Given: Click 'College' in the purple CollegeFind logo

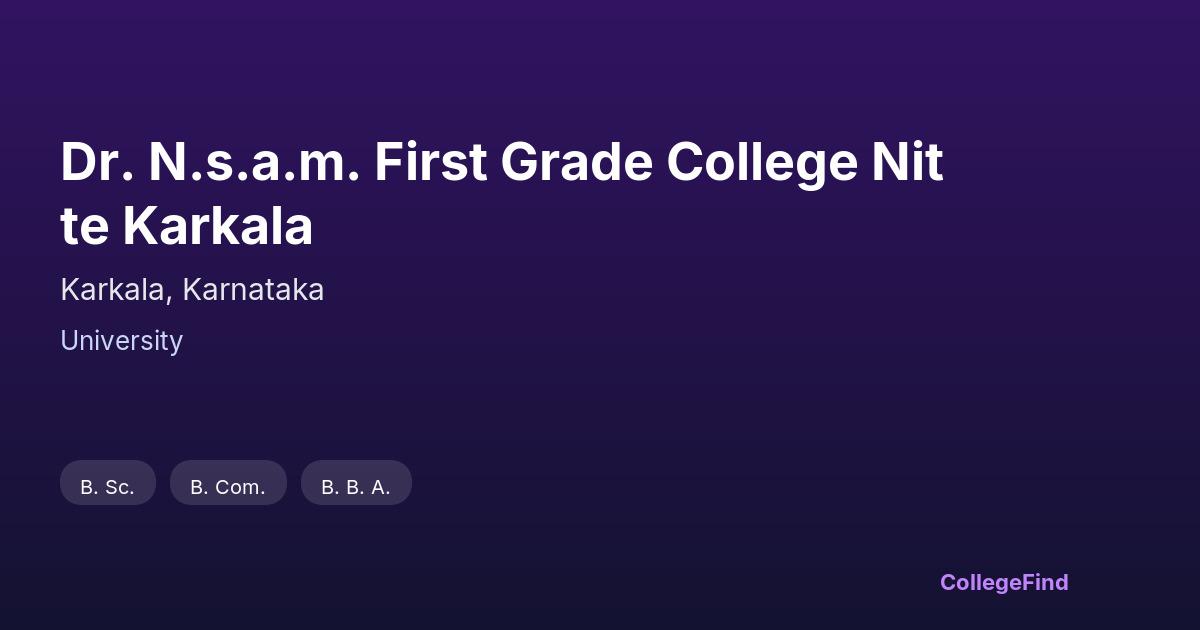Looking at the screenshot, I should (979, 582).
